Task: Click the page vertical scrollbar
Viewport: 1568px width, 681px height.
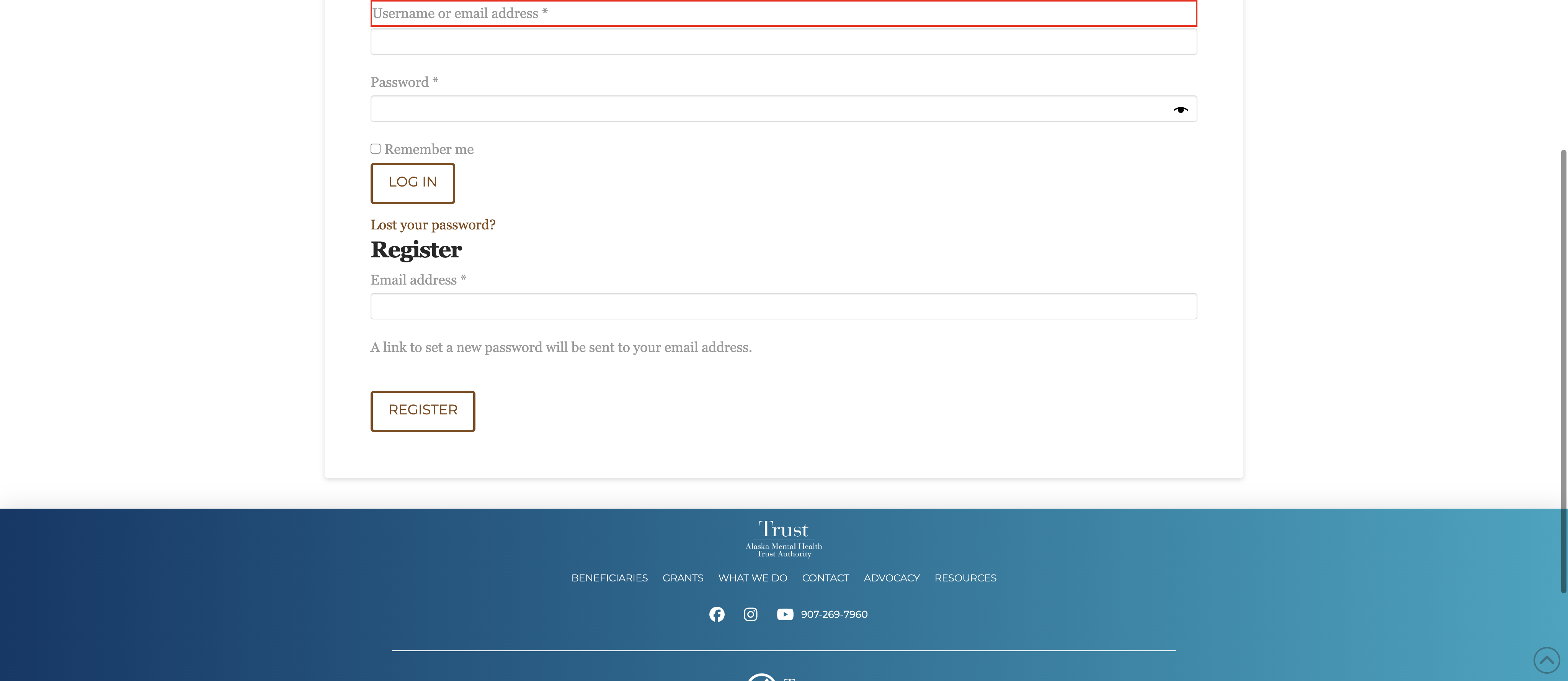Action: click(x=1563, y=365)
